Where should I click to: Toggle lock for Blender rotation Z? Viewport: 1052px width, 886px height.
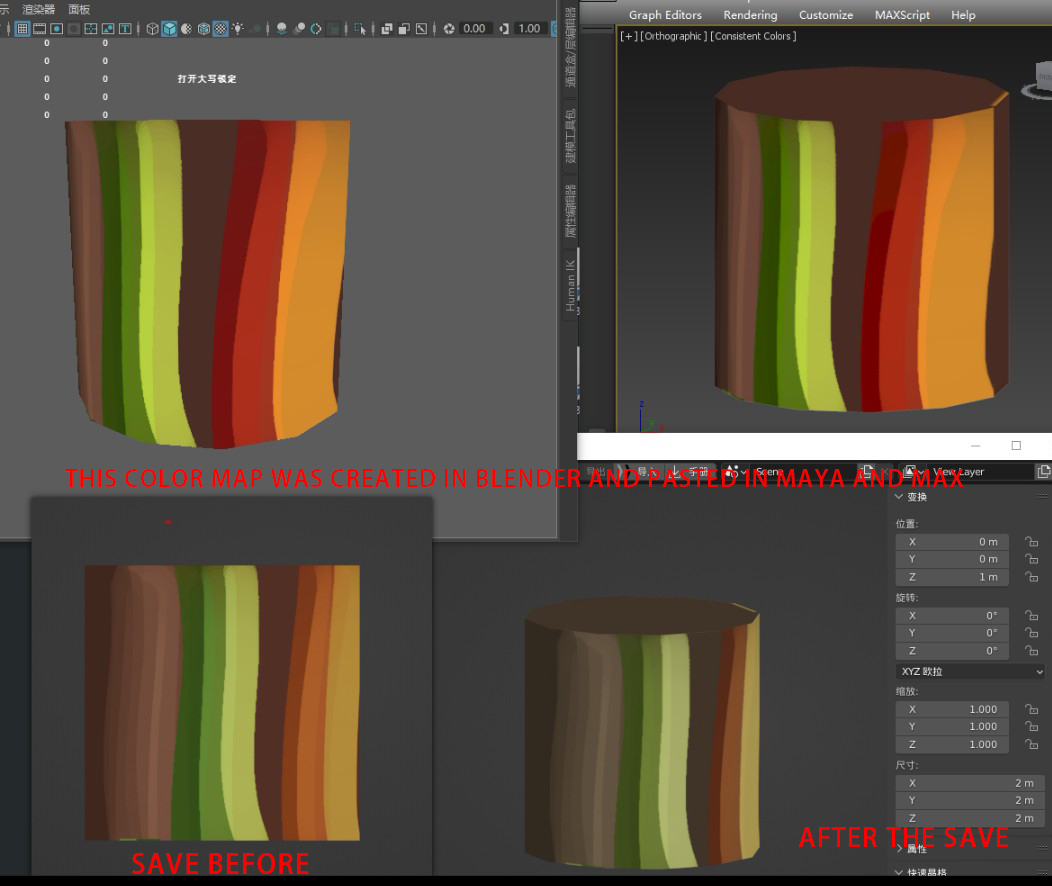[1031, 651]
